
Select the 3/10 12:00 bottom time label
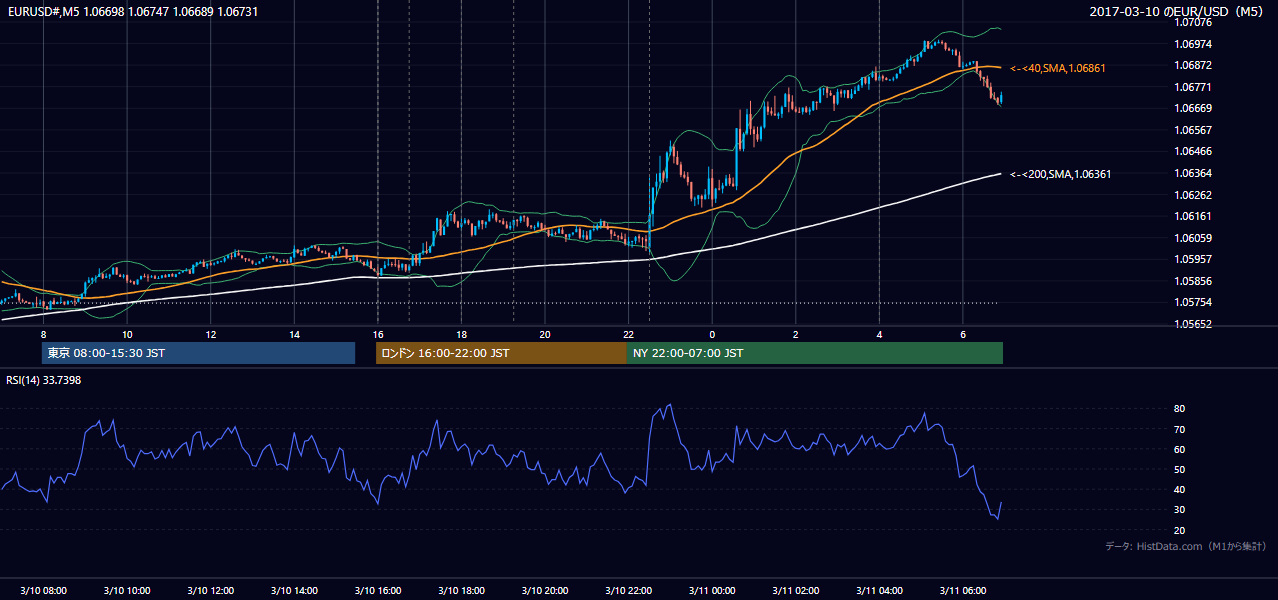click(211, 591)
